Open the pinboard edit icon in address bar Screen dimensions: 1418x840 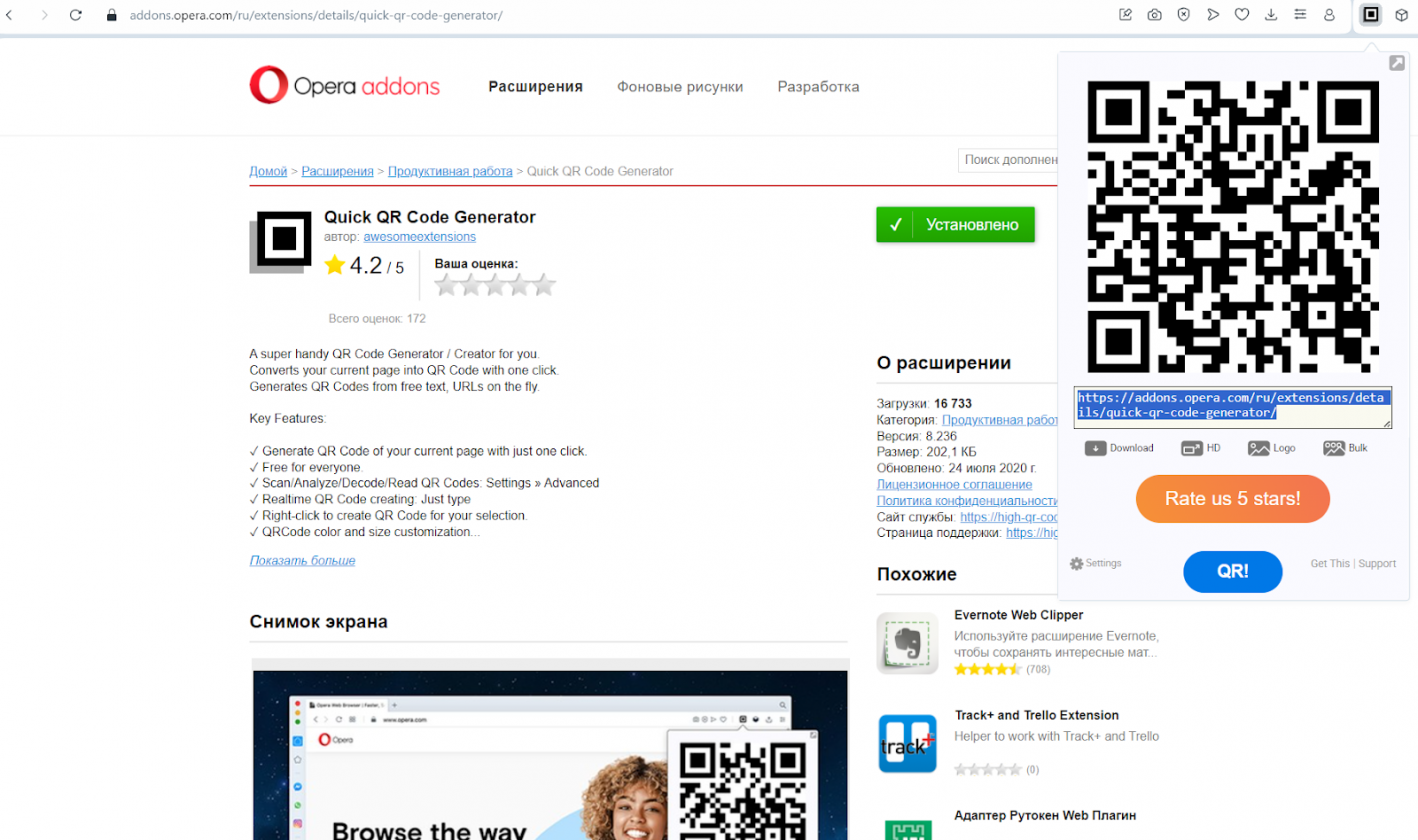click(1125, 15)
